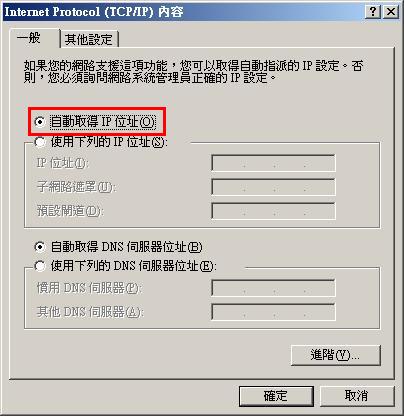Screen dimensions: 404x416
Task: Click the 慣用 DNS 伺服器 input field
Action: [273, 288]
